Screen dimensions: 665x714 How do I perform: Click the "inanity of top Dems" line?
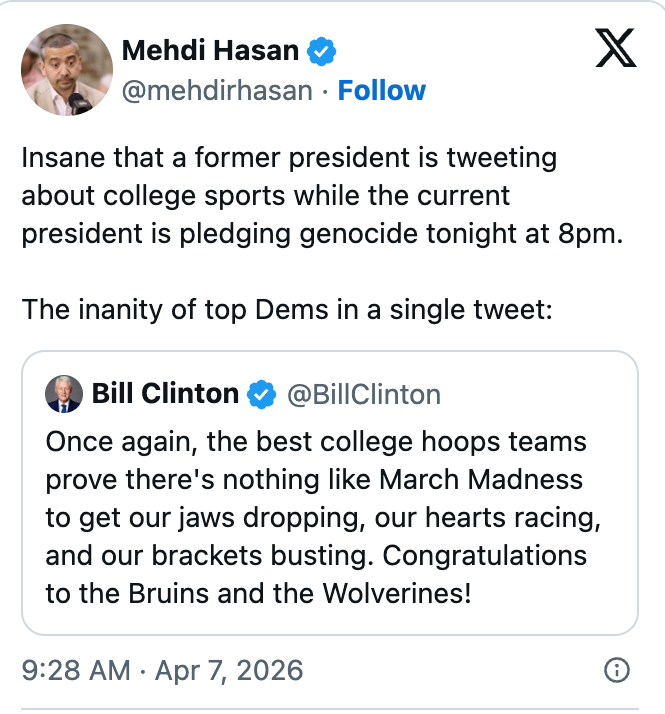(286, 310)
